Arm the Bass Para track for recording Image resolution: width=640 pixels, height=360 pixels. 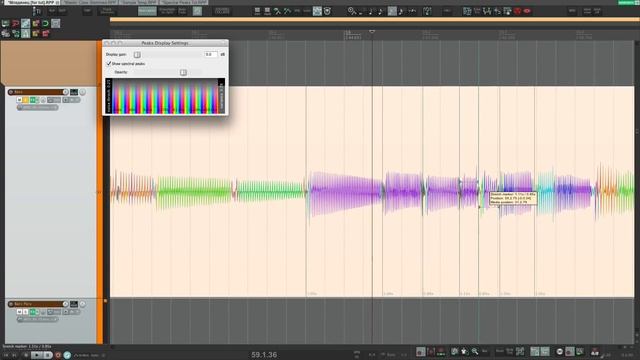11,304
